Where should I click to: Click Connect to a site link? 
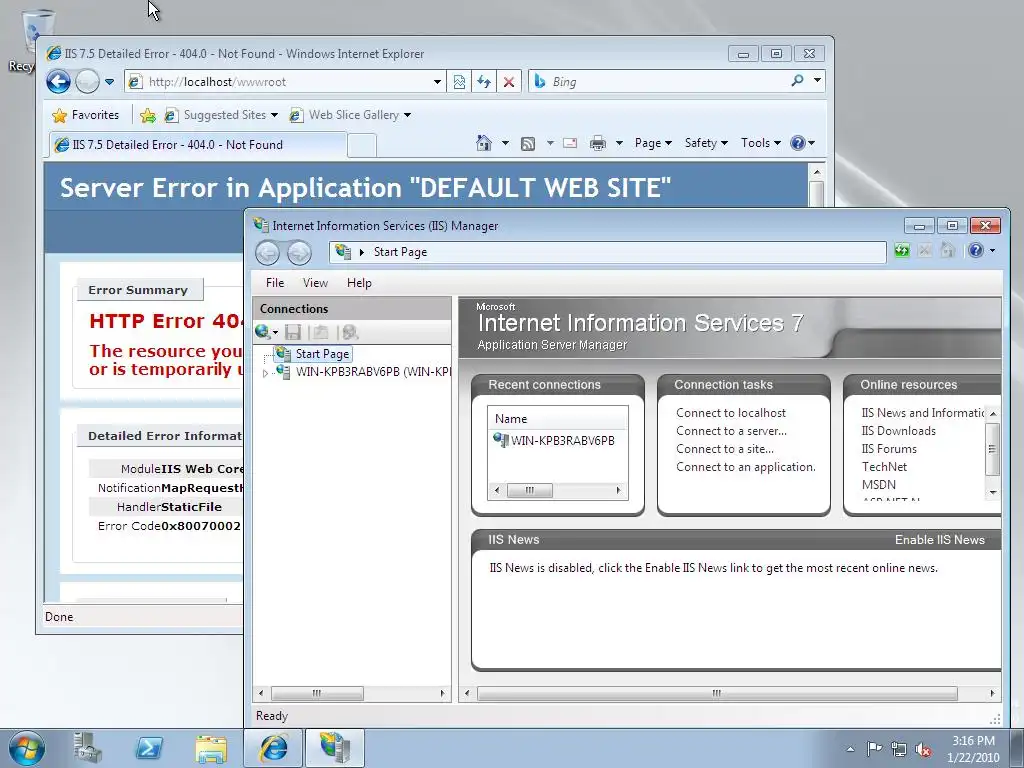pyautogui.click(x=725, y=449)
